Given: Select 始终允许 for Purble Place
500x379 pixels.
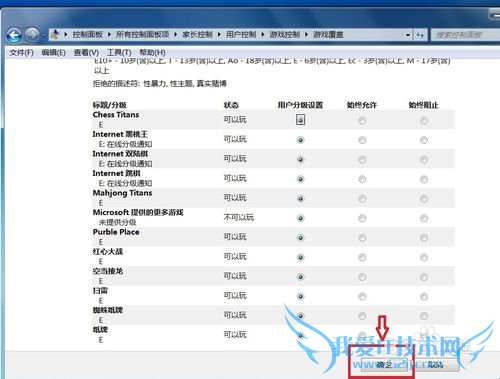Looking at the screenshot, I should coord(362,238).
